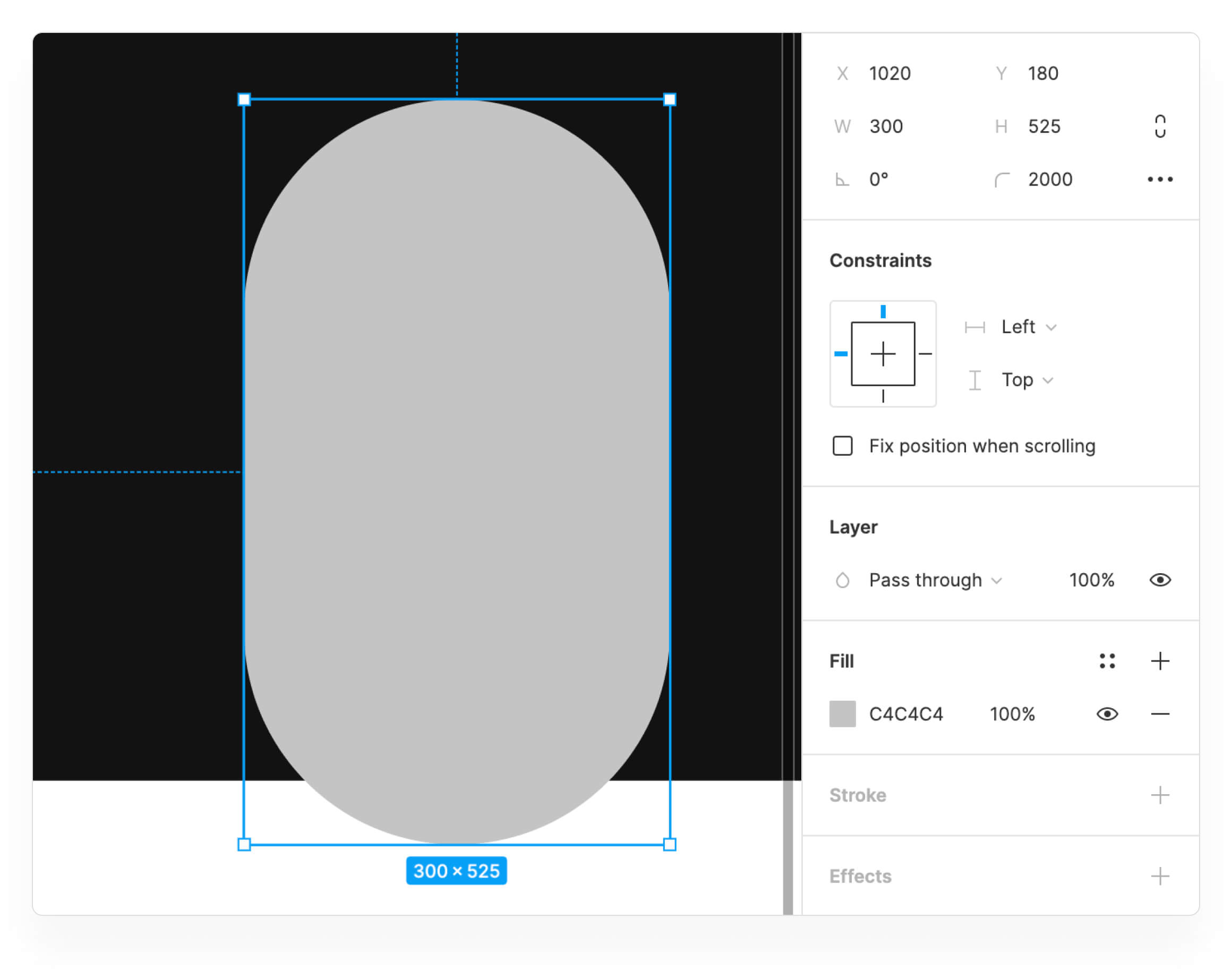1232x969 pixels.
Task: Toggle constrain proportions lock icon
Action: point(1160,126)
